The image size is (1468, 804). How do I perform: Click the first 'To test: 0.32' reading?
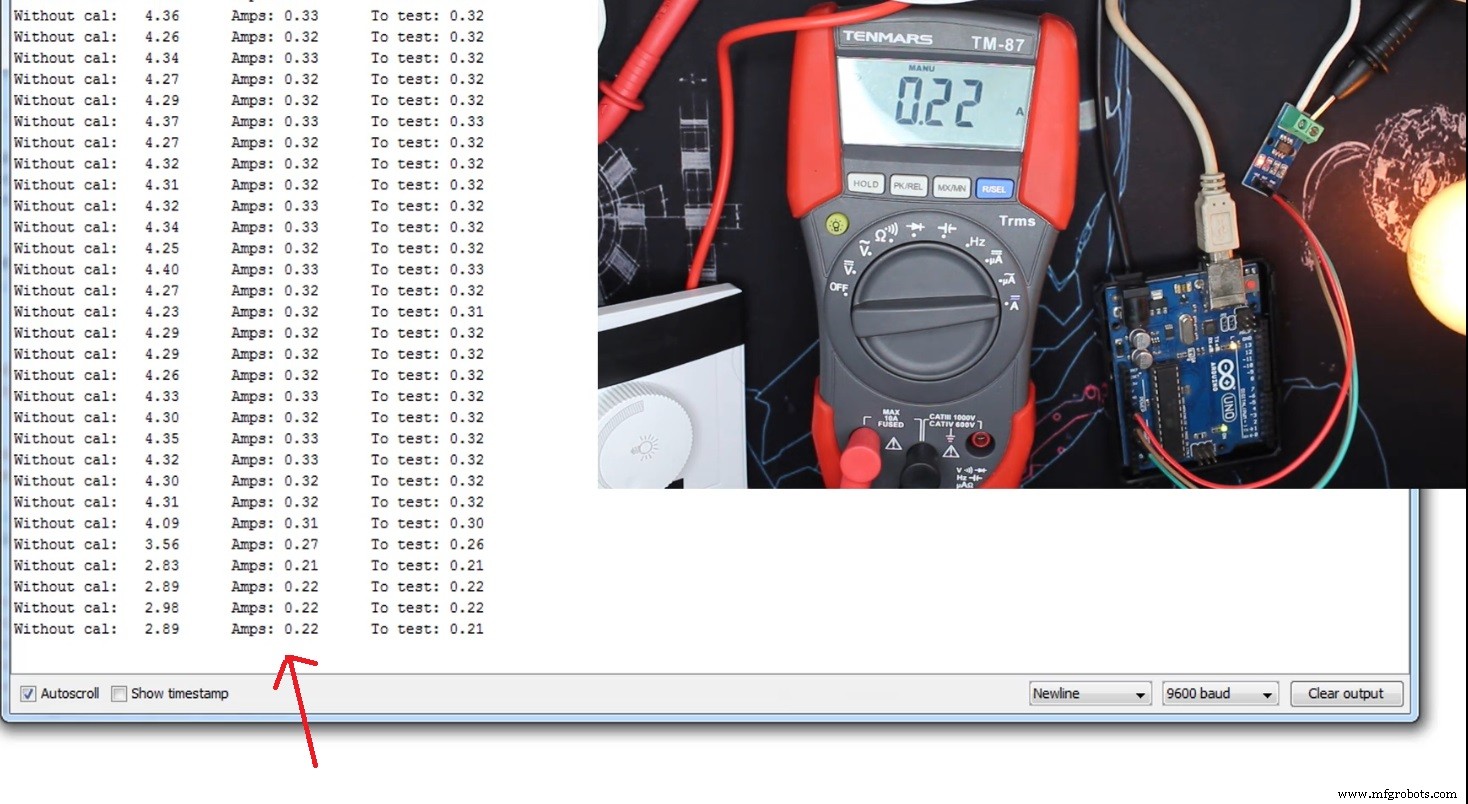pyautogui.click(x=427, y=15)
